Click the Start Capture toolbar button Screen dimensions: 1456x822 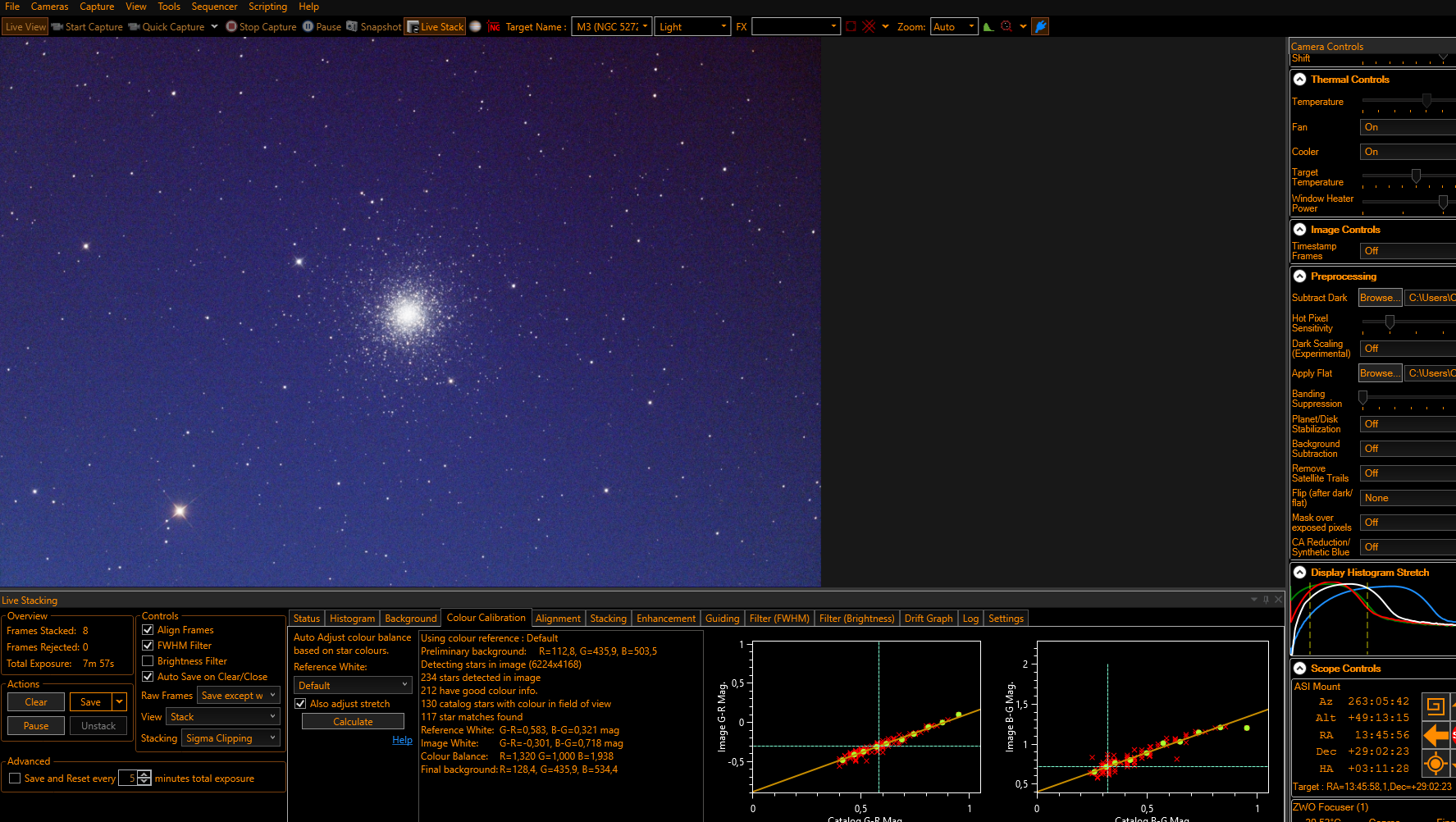click(87, 27)
